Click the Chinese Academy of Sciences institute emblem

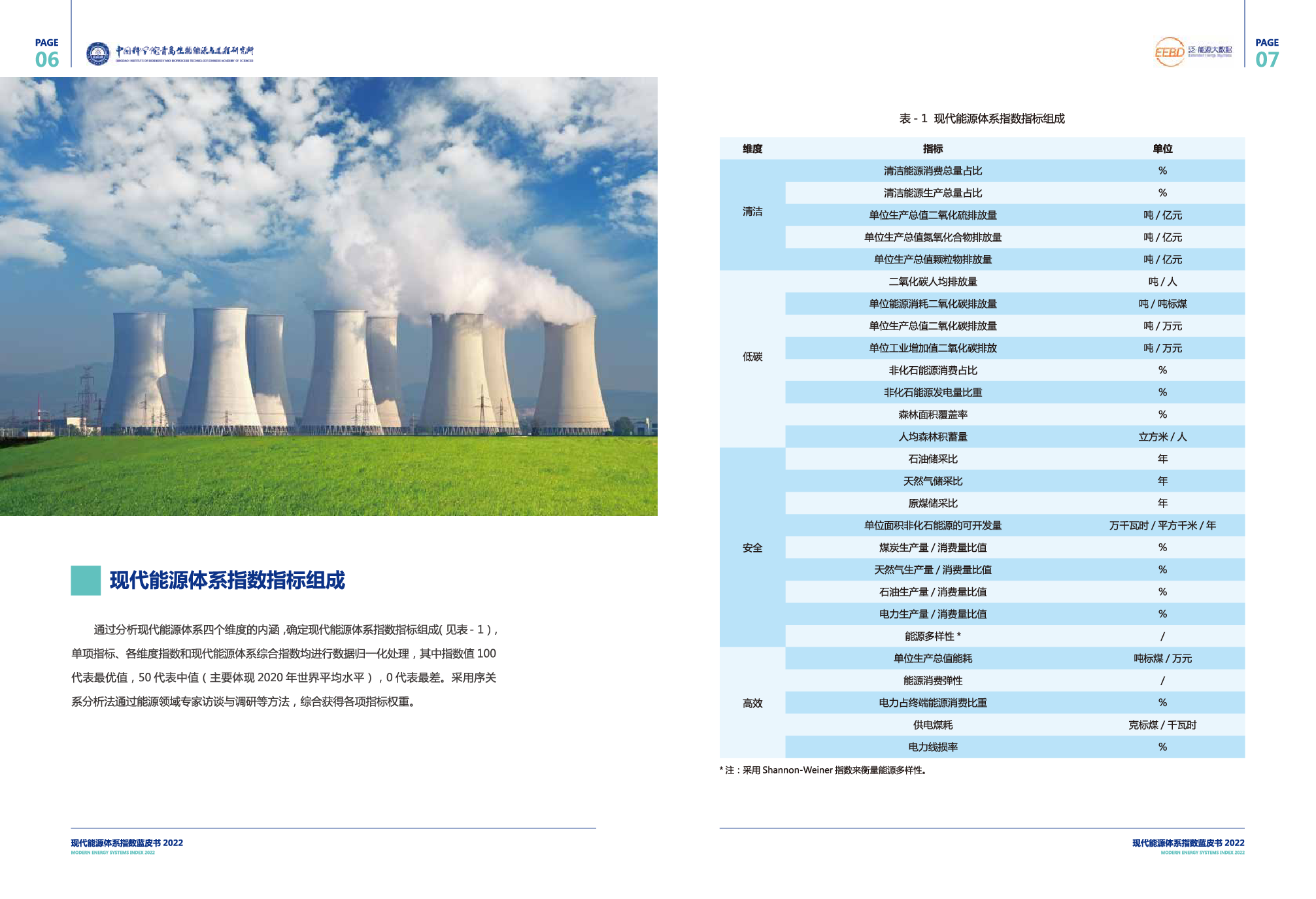click(x=98, y=54)
